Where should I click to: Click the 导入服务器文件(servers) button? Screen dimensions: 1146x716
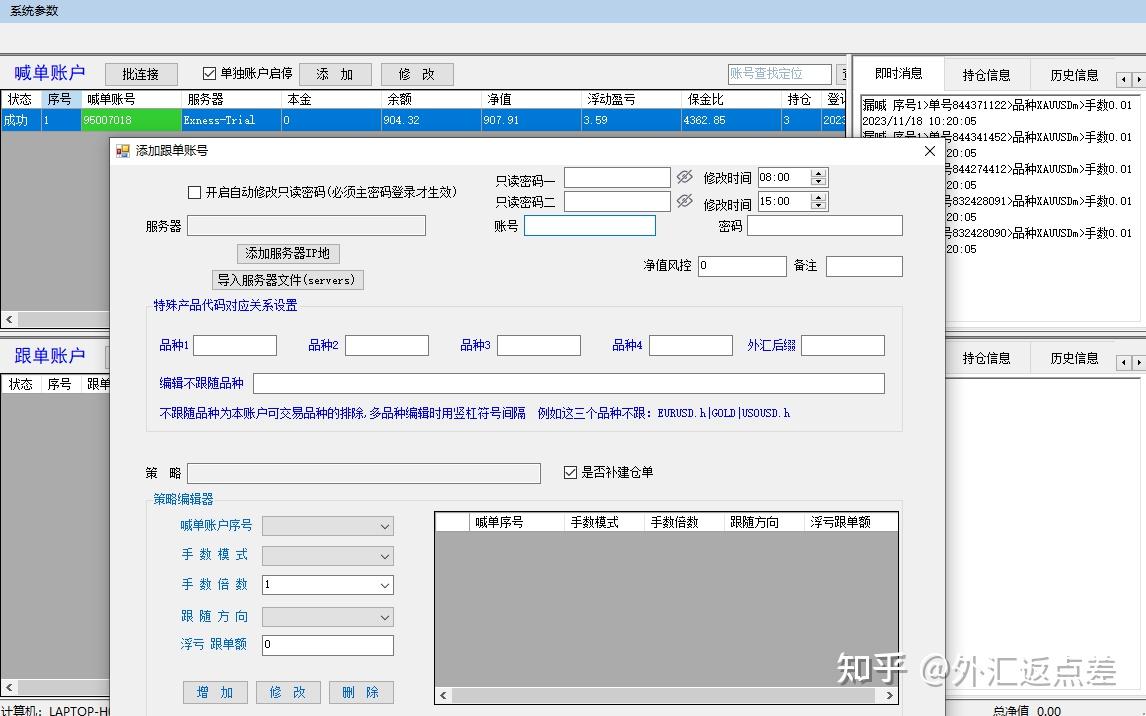[288, 279]
